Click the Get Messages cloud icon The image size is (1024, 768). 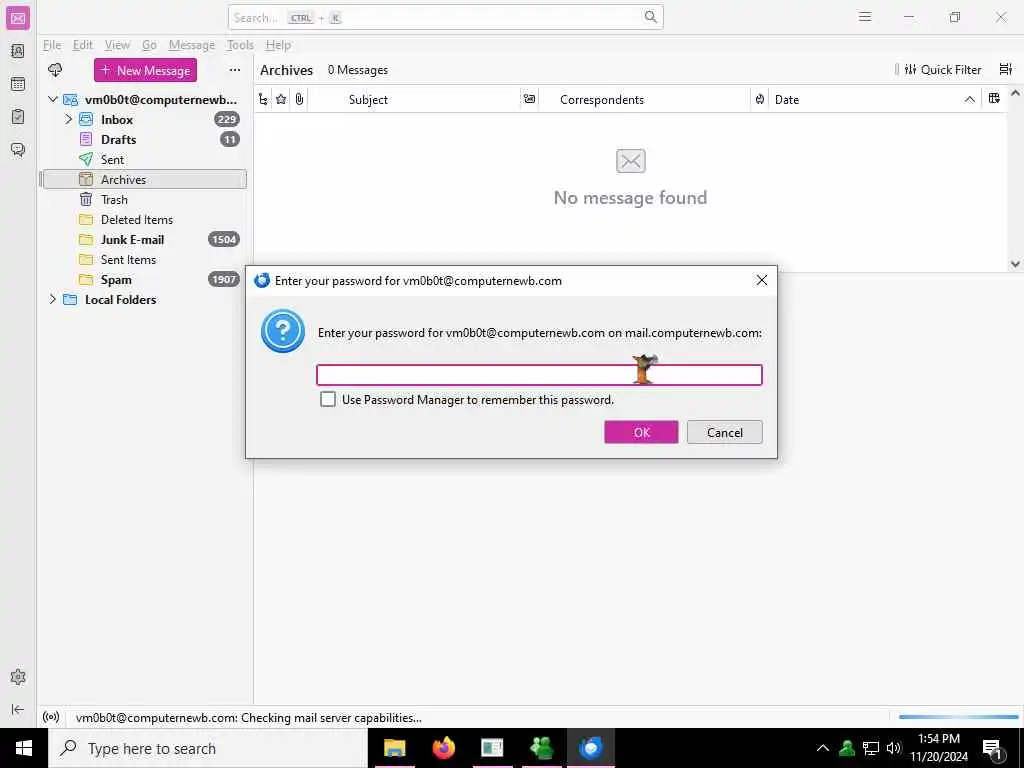pos(56,70)
